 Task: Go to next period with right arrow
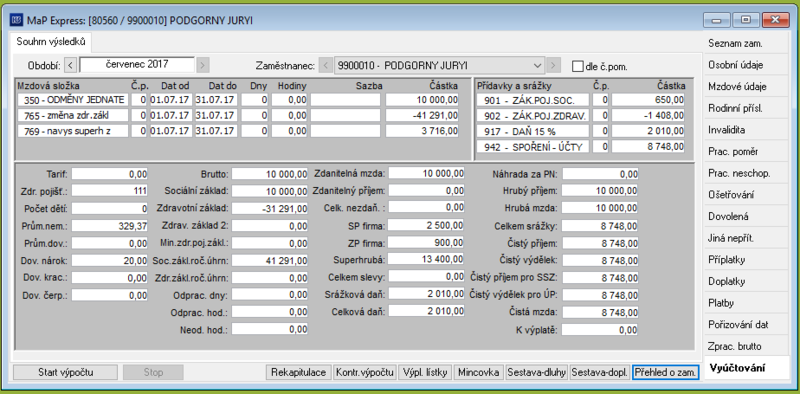click(x=203, y=65)
